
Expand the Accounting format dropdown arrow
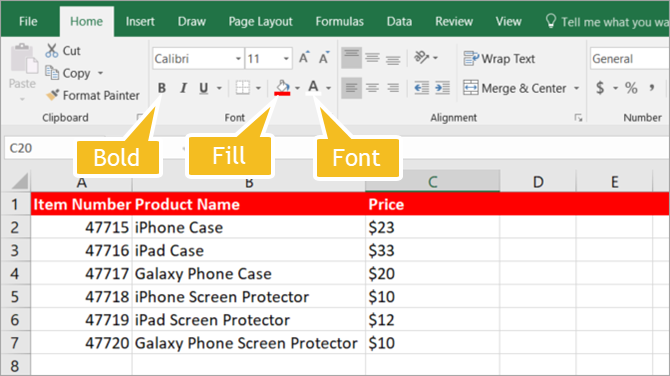[616, 88]
